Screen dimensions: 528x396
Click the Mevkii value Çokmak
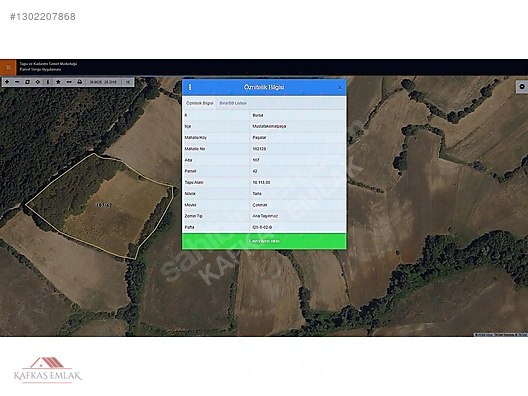point(260,205)
